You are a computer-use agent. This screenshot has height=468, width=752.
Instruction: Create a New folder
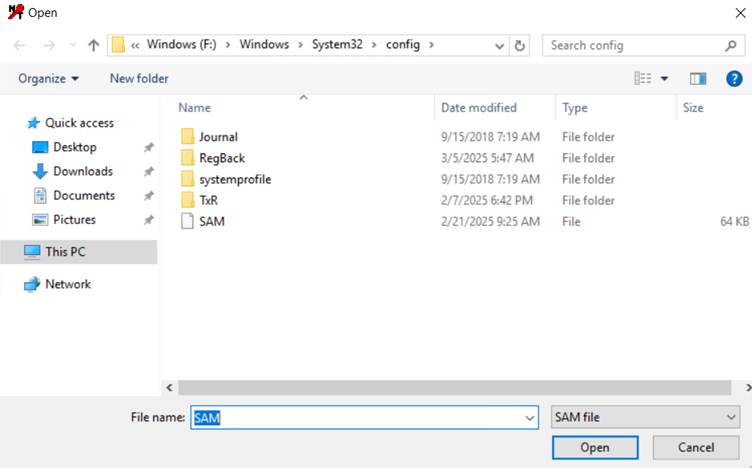tap(139, 79)
